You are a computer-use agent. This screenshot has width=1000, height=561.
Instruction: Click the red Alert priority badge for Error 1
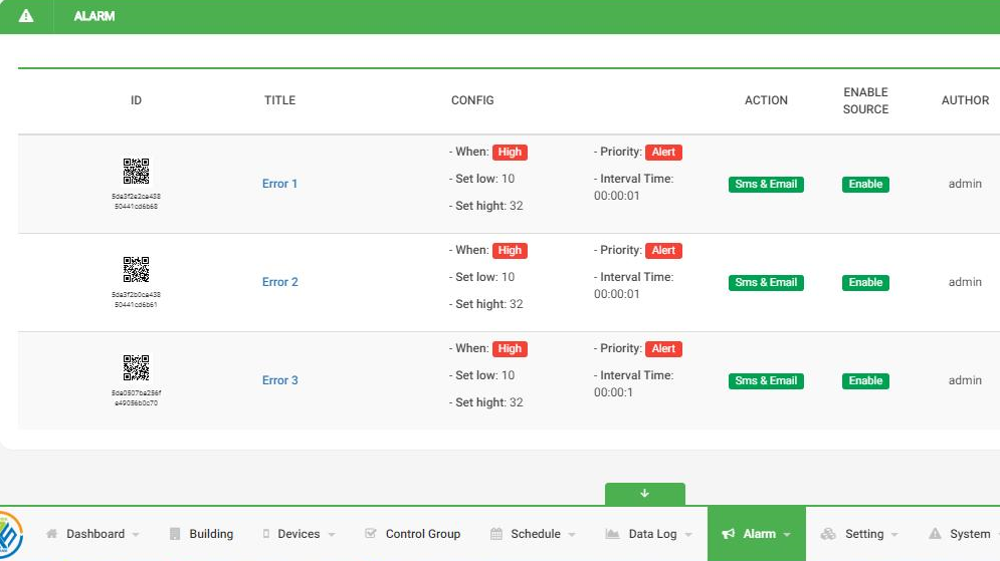click(x=664, y=153)
